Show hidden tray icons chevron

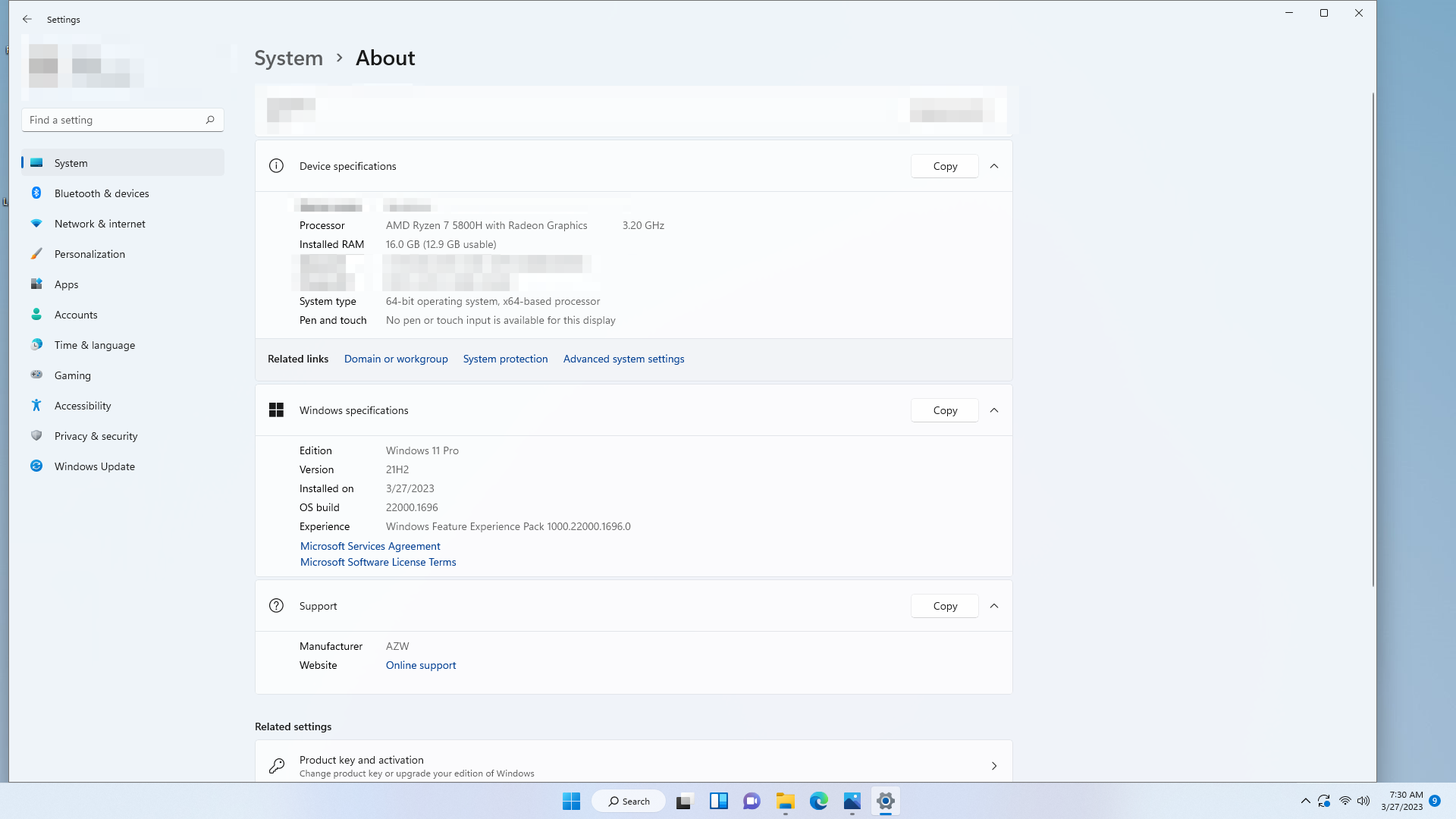point(1306,801)
